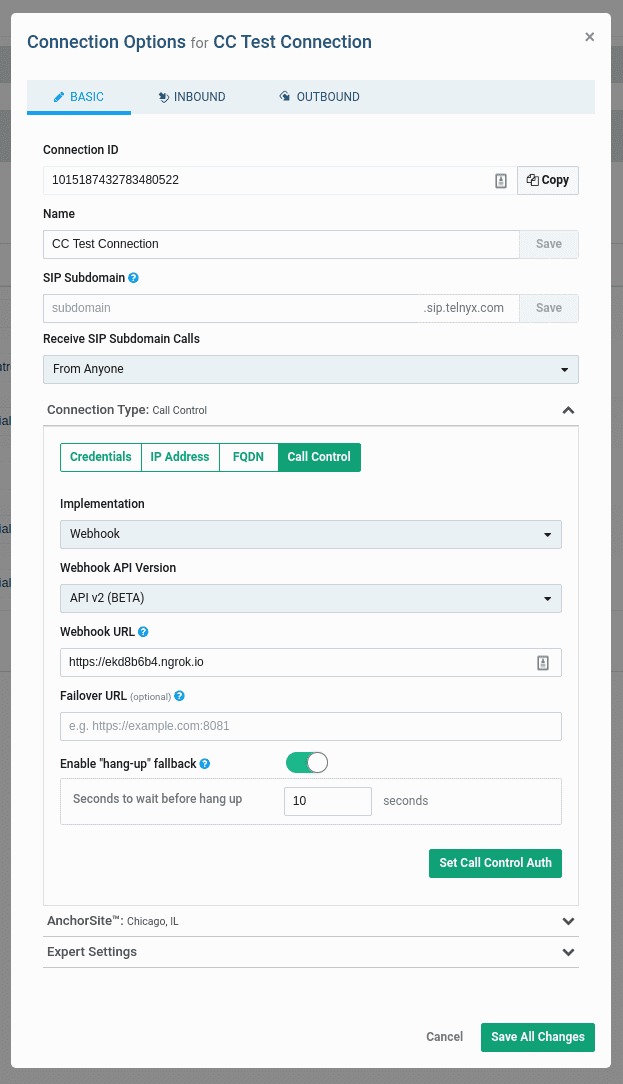This screenshot has width=623, height=1084.
Task: Click the seconds to wait input field
Action: [327, 801]
